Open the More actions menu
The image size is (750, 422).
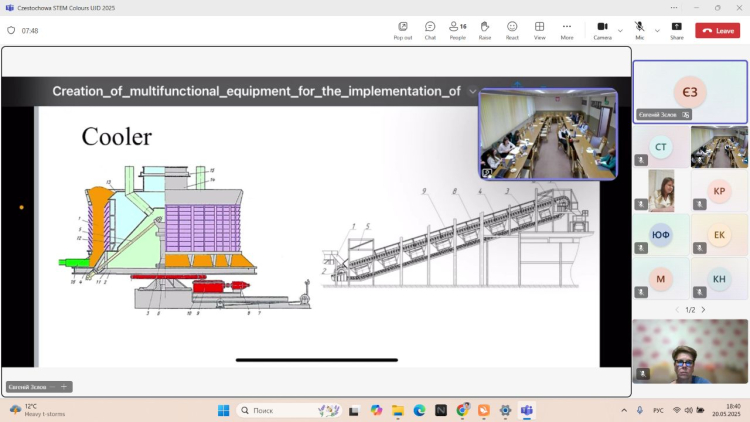(567, 30)
